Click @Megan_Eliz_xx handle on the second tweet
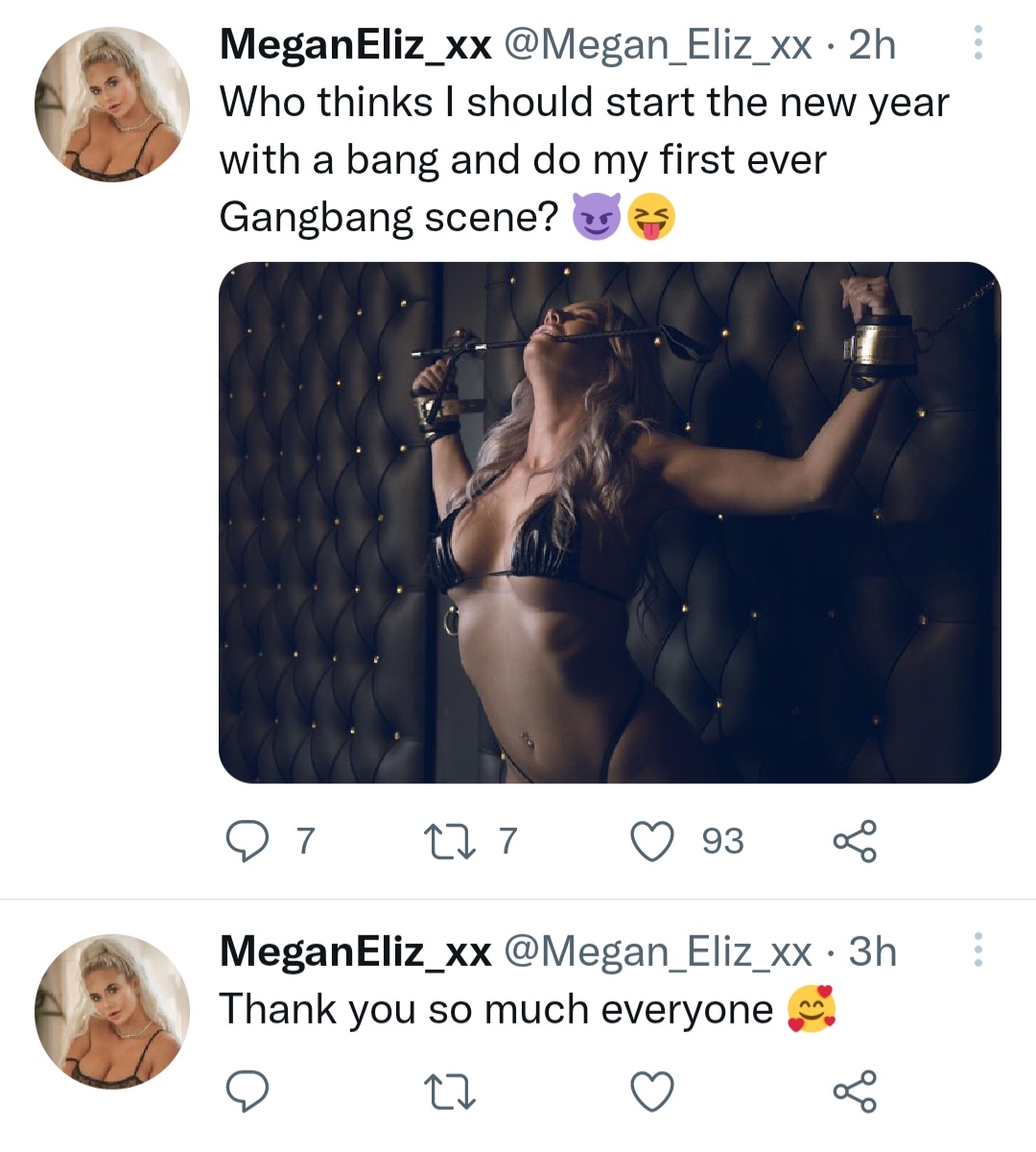The width and height of the screenshot is (1036, 1152). click(x=657, y=952)
